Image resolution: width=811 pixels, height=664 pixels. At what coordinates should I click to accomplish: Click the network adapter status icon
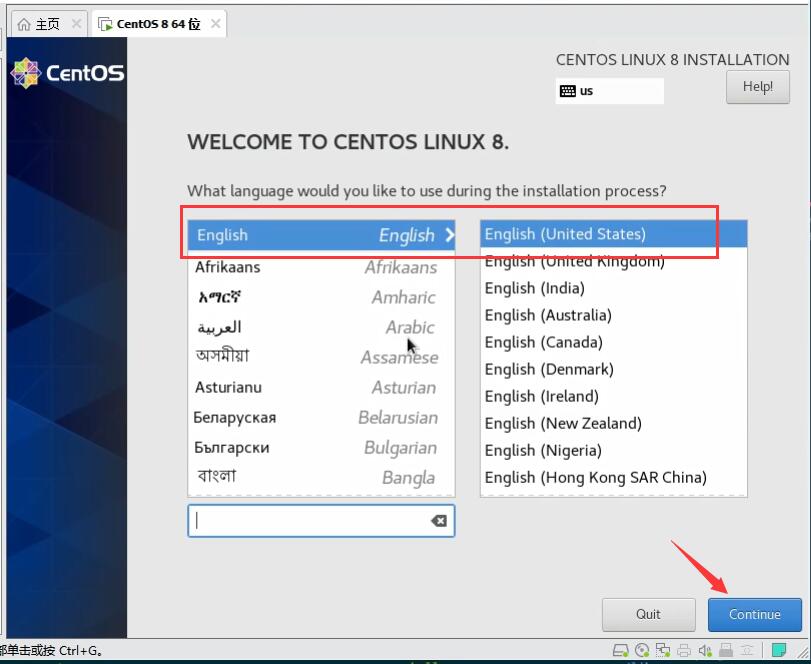[663, 650]
